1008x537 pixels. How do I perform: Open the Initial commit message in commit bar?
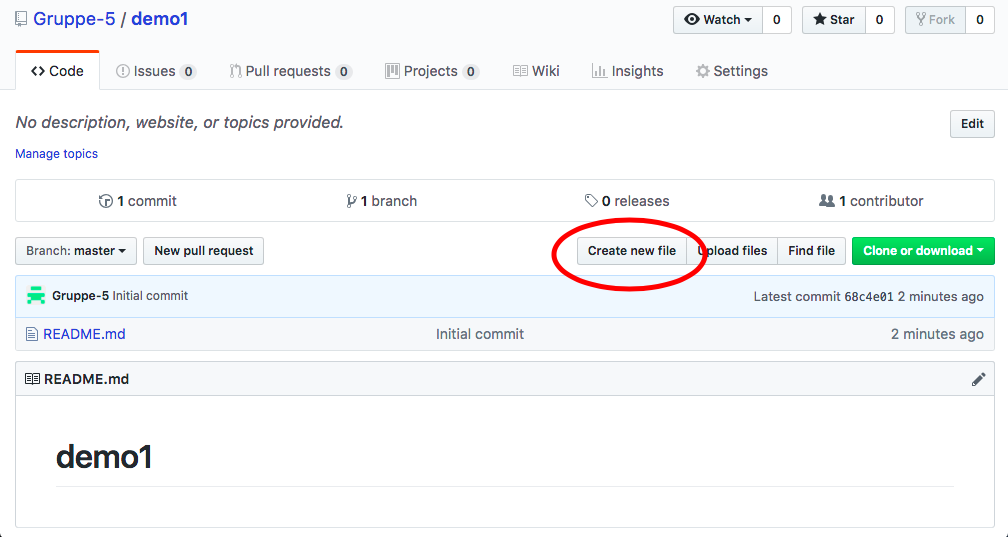(150, 296)
